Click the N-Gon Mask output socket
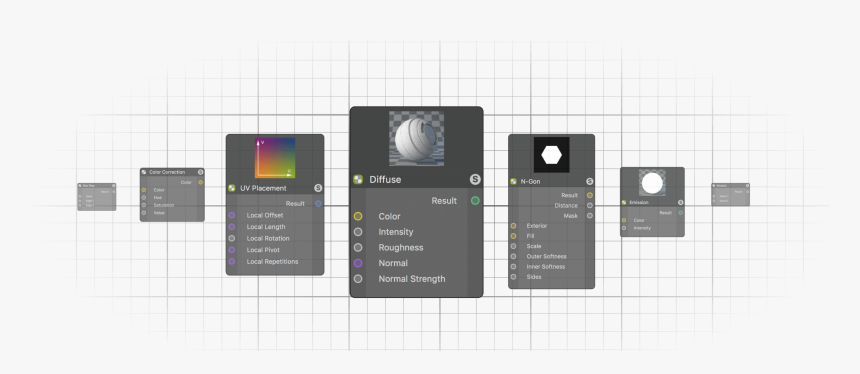Screen dimensions: 860x374 tap(590, 216)
